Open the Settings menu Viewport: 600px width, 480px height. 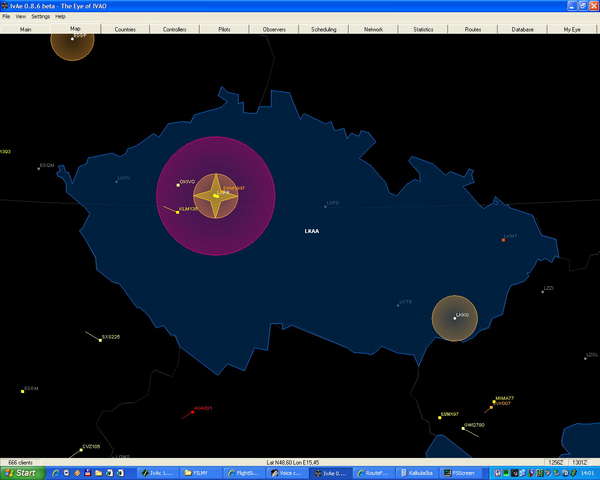click(x=41, y=16)
